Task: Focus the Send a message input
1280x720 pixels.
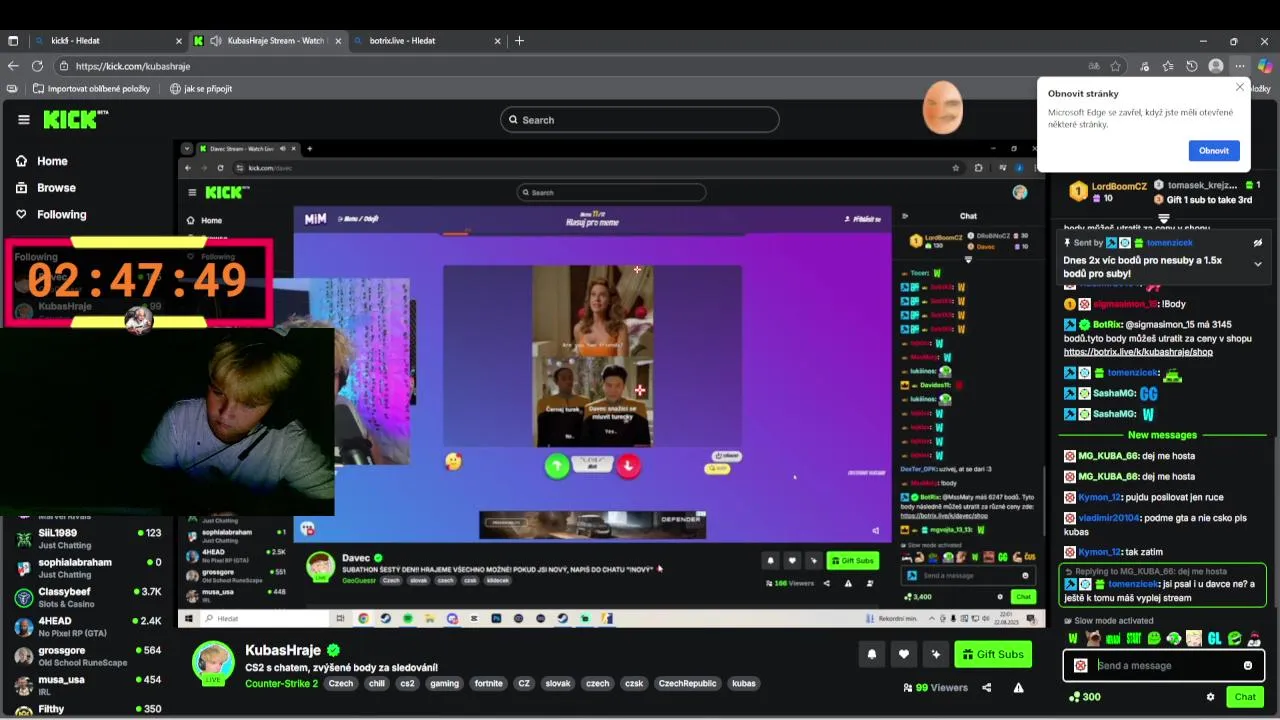Action: [1164, 665]
